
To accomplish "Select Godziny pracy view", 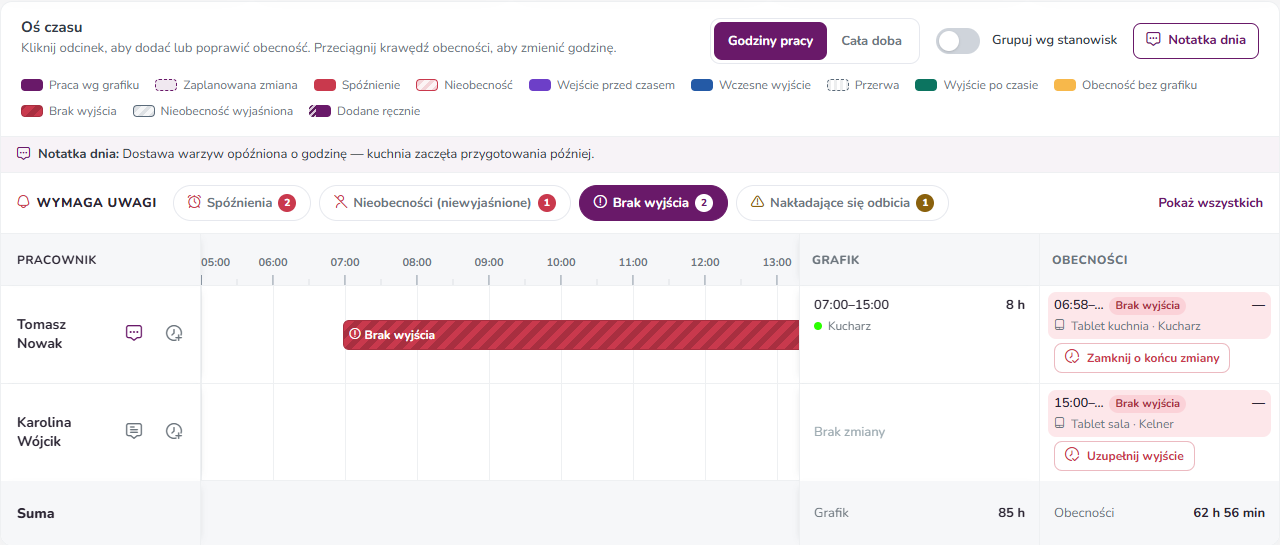I will tap(770, 41).
